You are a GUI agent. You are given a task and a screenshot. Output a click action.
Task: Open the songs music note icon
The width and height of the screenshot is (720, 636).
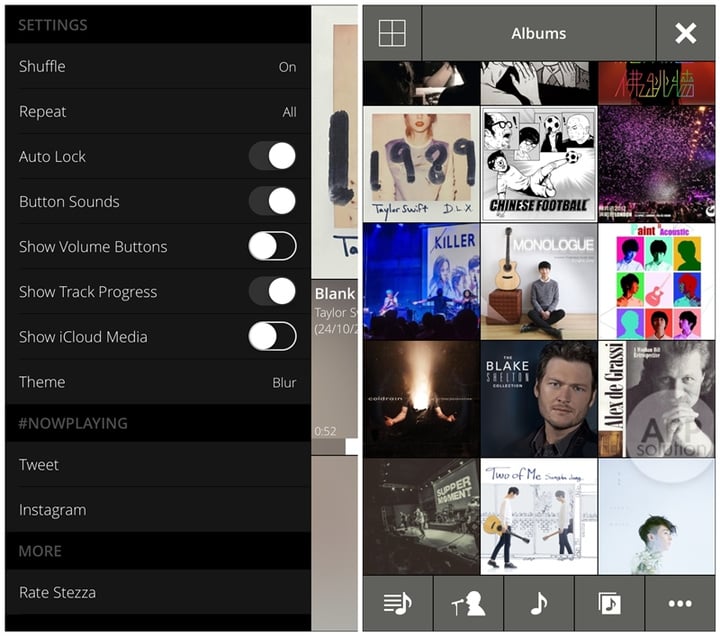[x=539, y=603]
